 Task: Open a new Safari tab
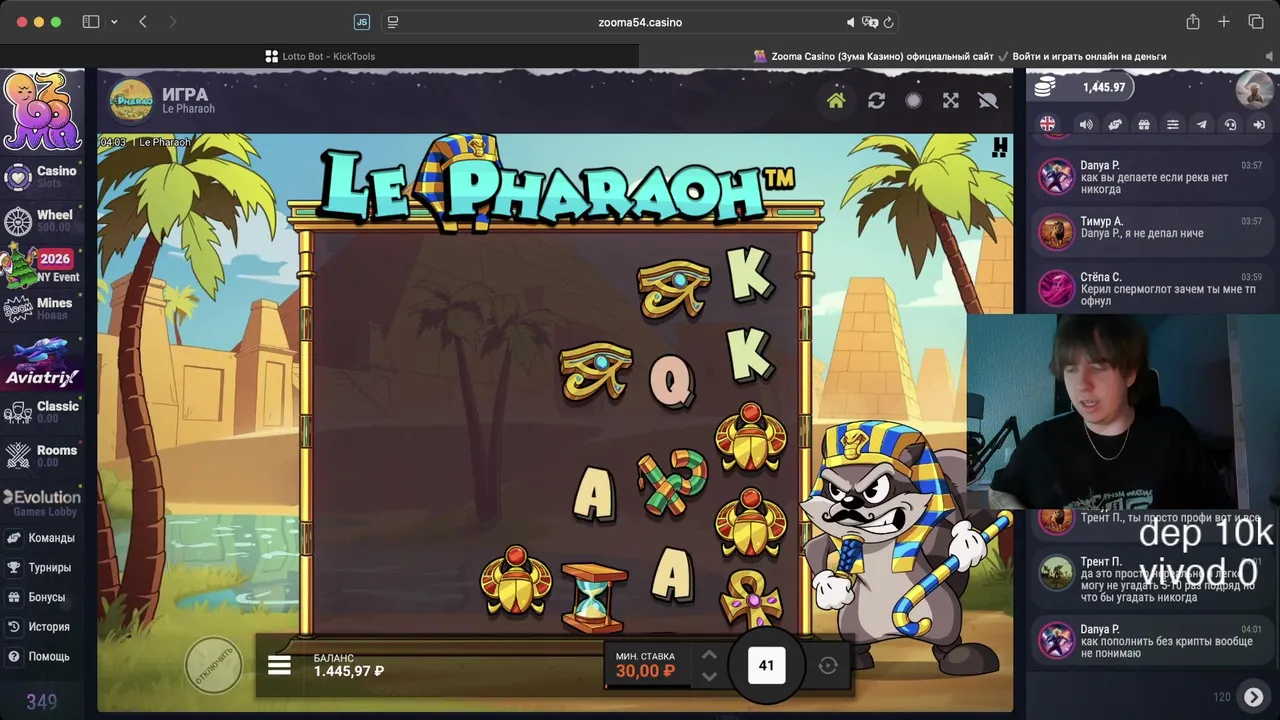pos(1224,22)
